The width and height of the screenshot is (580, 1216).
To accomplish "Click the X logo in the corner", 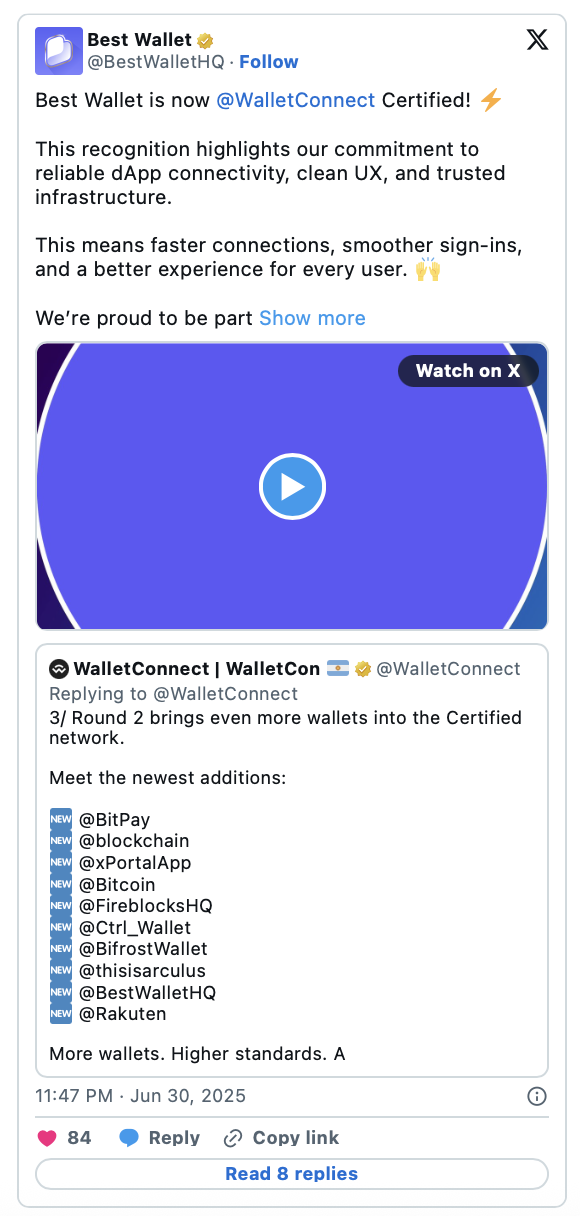I will point(537,40).
